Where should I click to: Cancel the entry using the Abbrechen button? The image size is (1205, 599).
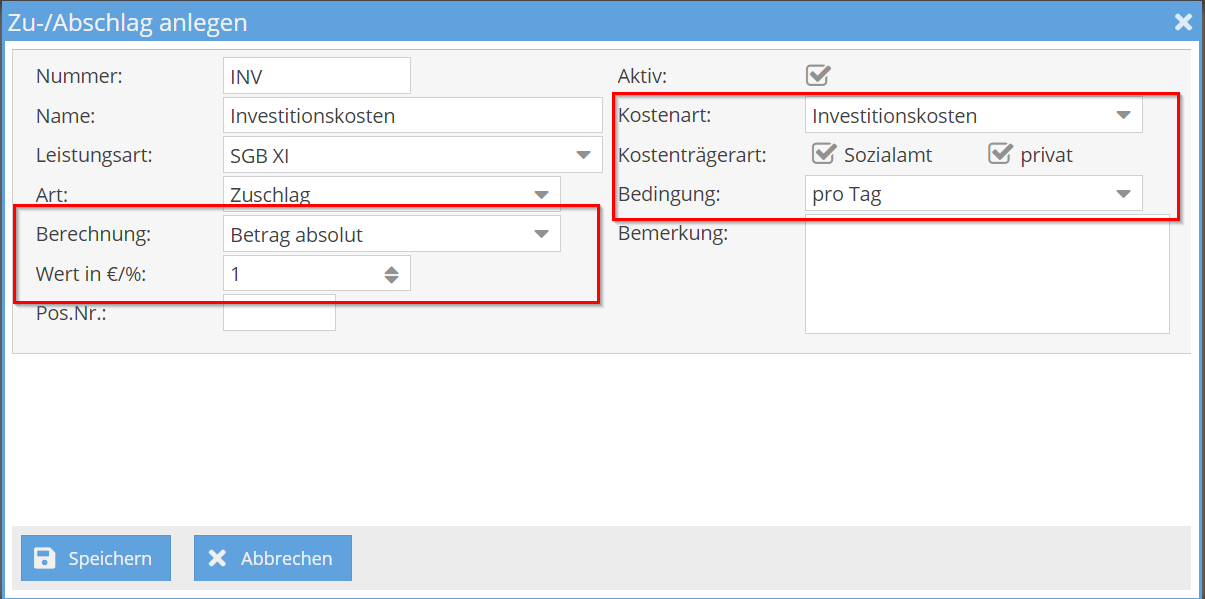coord(272,558)
